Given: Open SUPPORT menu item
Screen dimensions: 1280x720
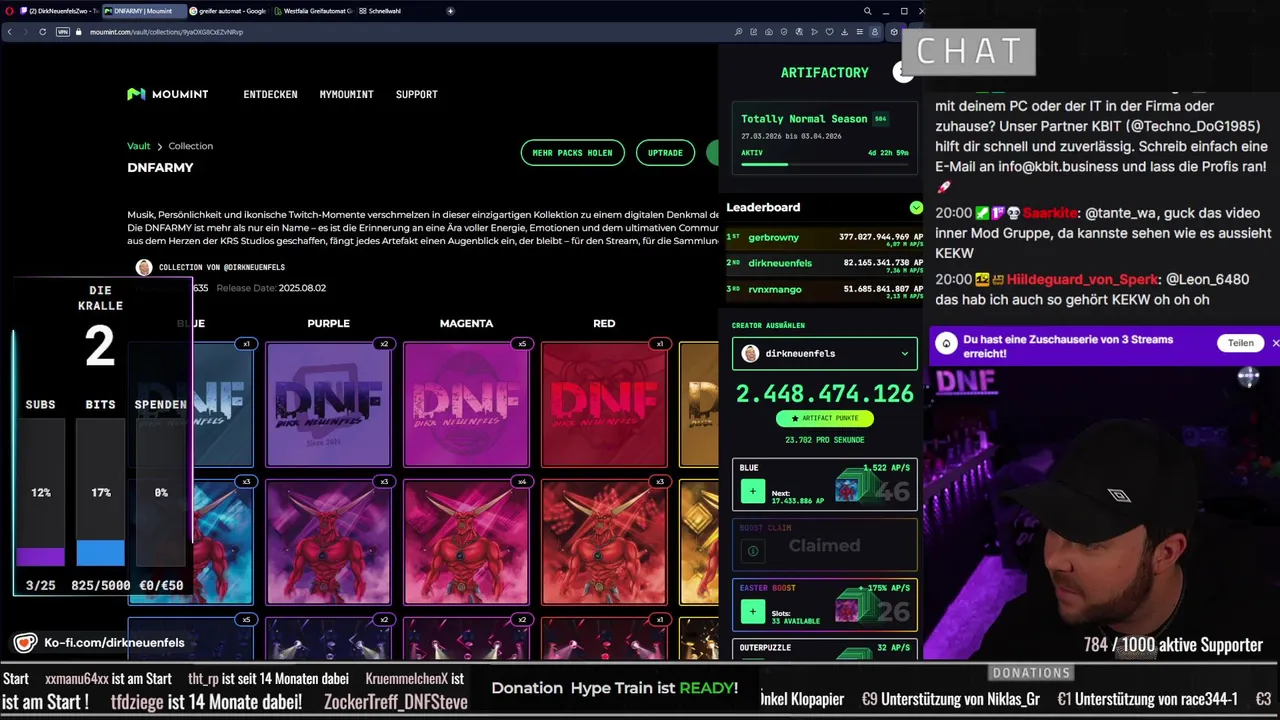Looking at the screenshot, I should [x=416, y=94].
